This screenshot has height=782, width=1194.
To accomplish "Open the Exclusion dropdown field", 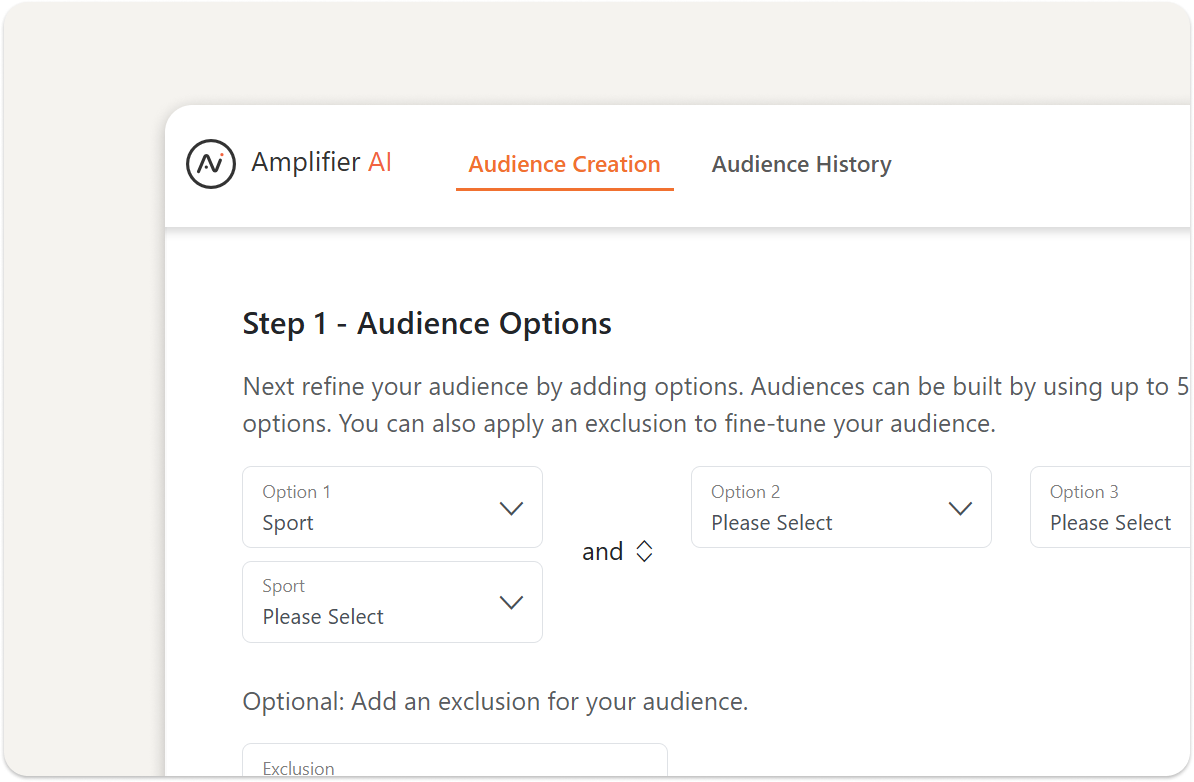I will 454,764.
